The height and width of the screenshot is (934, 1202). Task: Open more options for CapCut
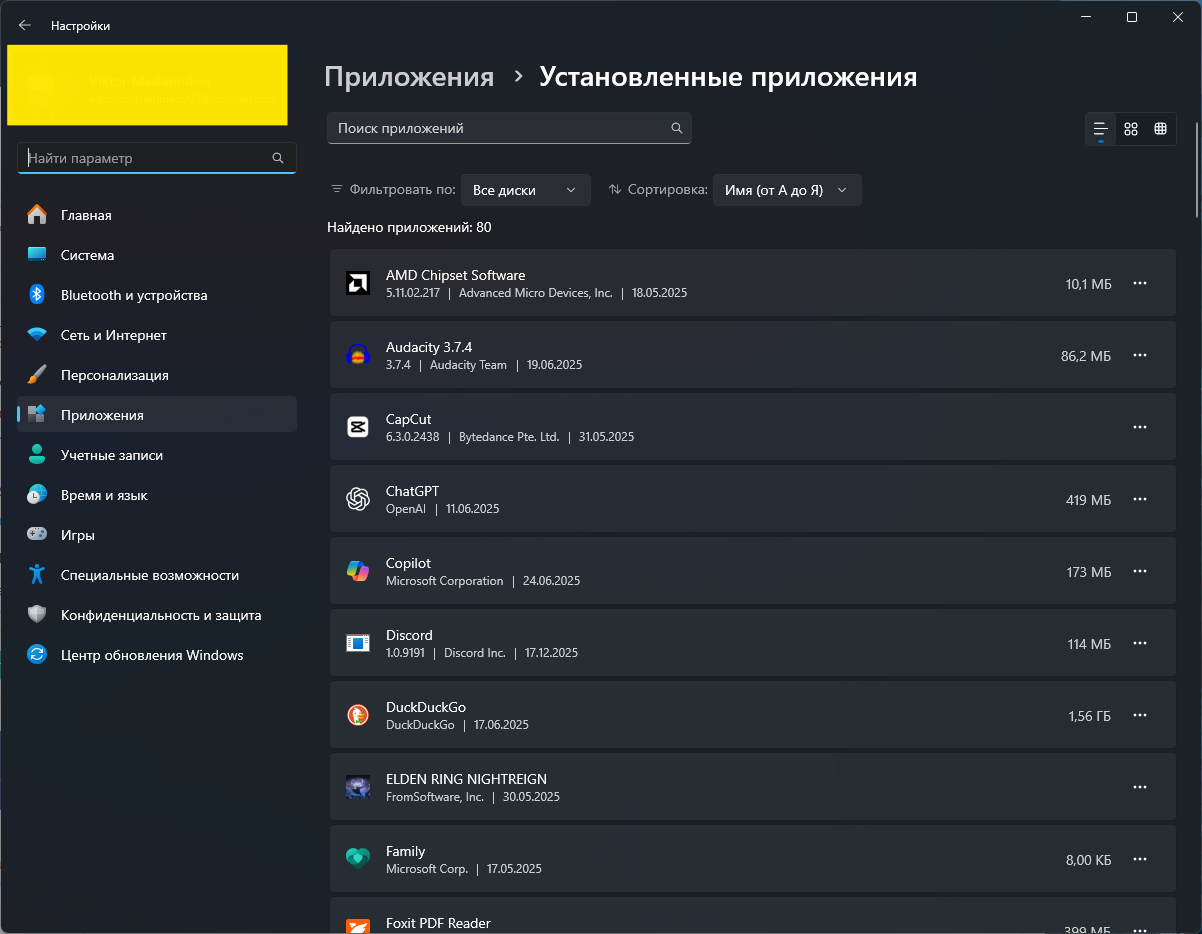tap(1139, 427)
